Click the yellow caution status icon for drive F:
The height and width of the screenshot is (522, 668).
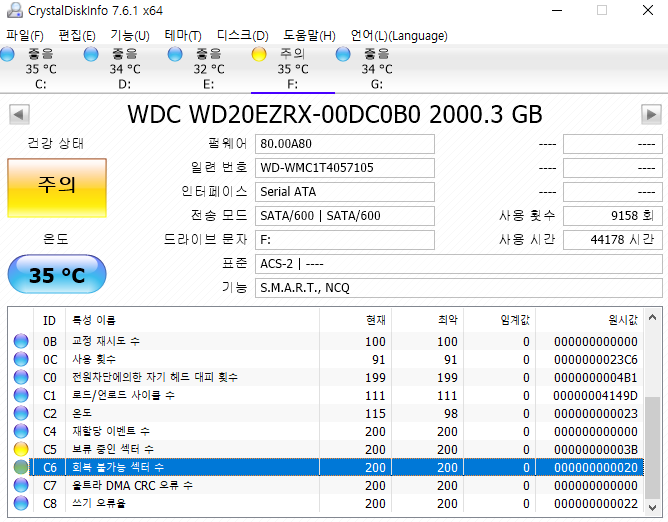[x=260, y=54]
